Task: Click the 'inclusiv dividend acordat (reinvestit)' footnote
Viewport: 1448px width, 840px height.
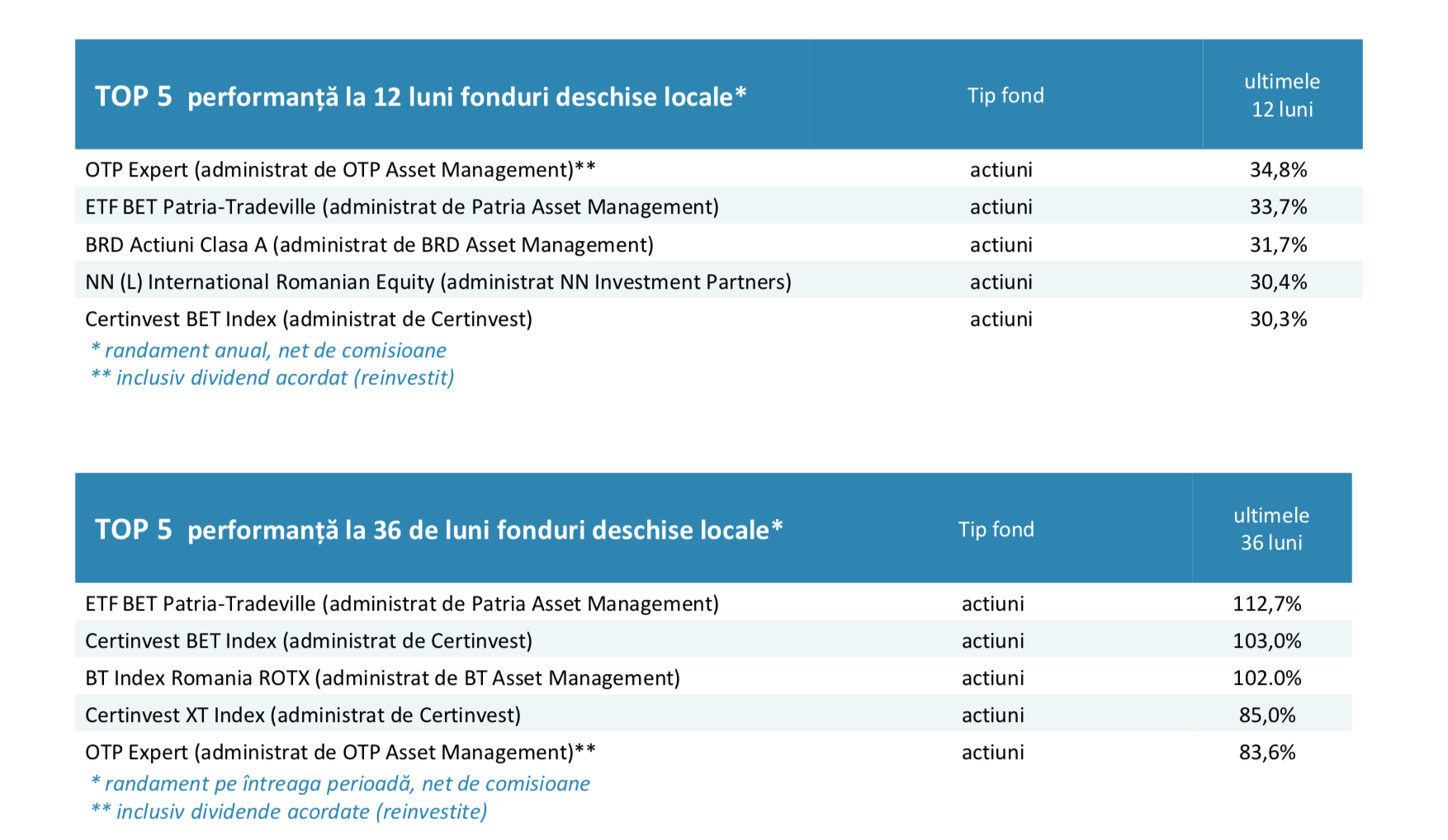Action: point(272,378)
